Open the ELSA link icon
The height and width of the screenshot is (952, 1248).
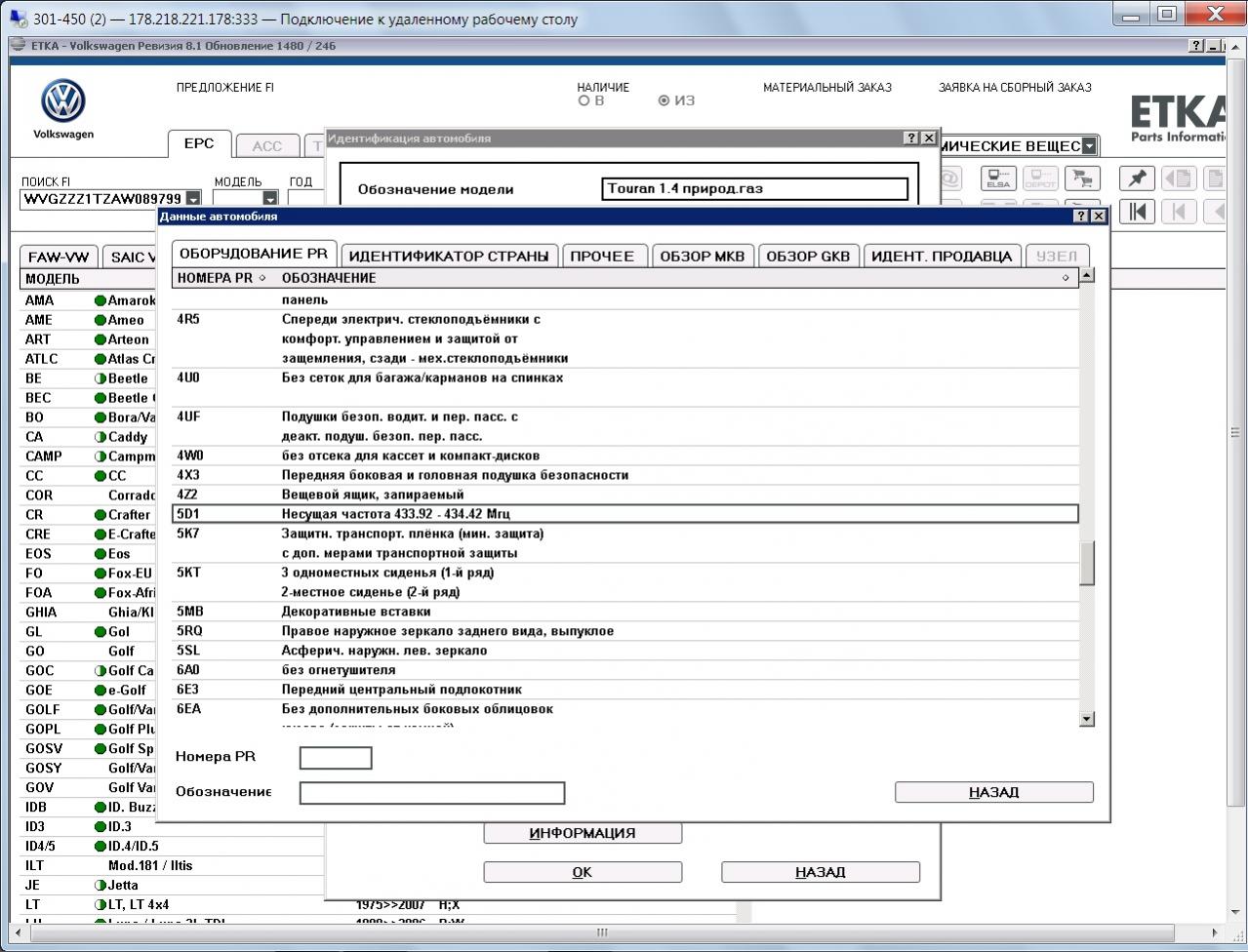[x=997, y=178]
